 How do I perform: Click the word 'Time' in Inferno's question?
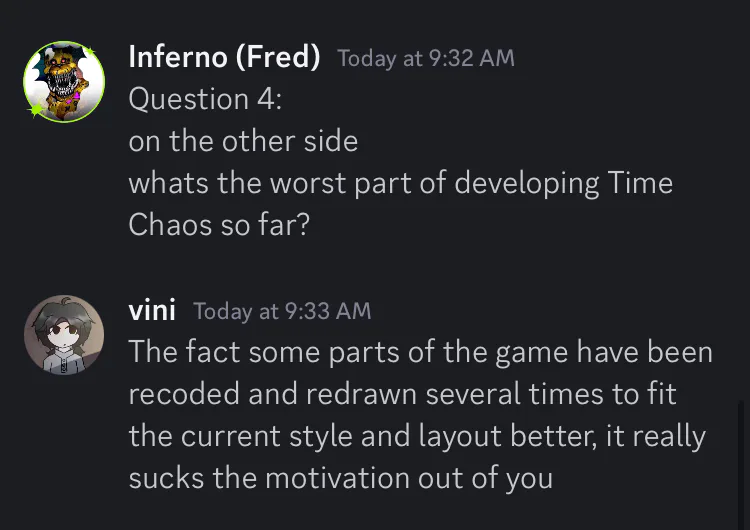pos(640,183)
